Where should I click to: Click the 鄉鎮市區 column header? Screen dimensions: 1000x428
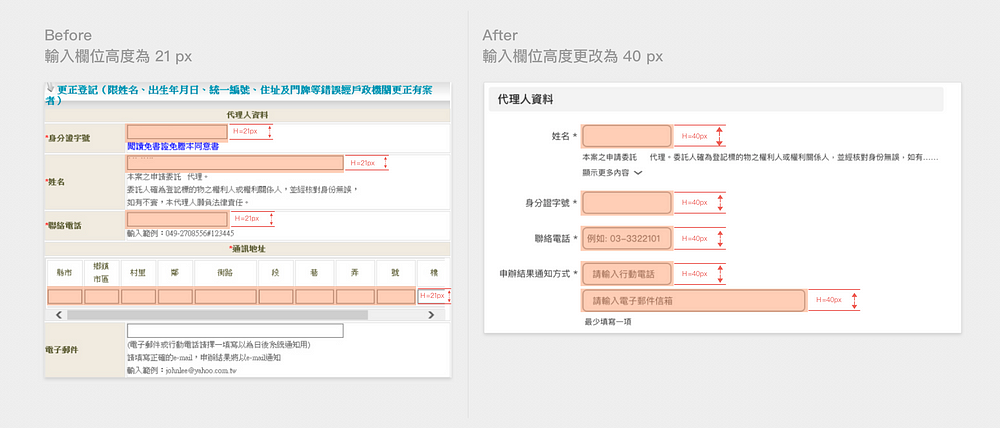101,272
